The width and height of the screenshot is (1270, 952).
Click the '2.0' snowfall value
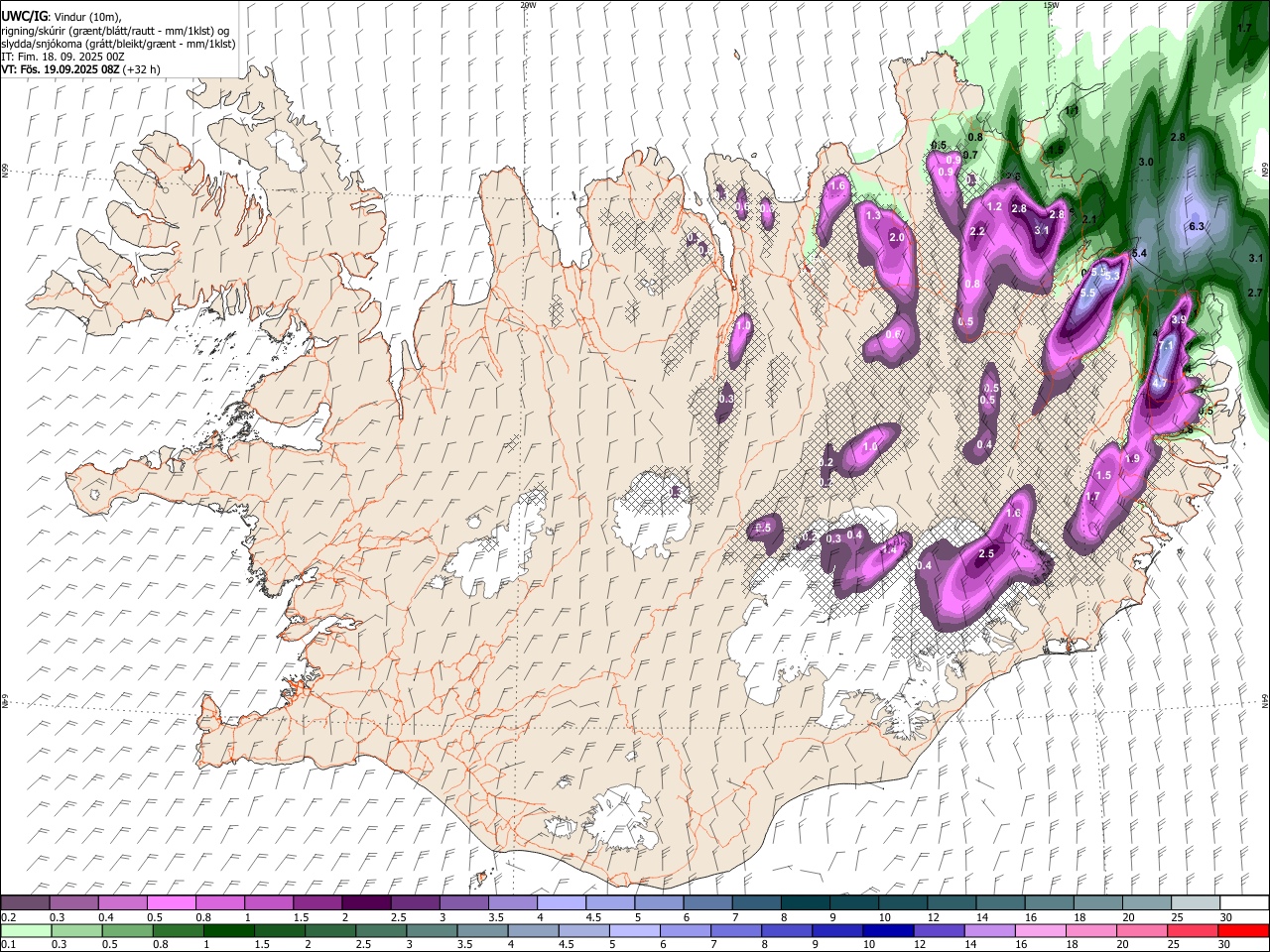tap(897, 238)
